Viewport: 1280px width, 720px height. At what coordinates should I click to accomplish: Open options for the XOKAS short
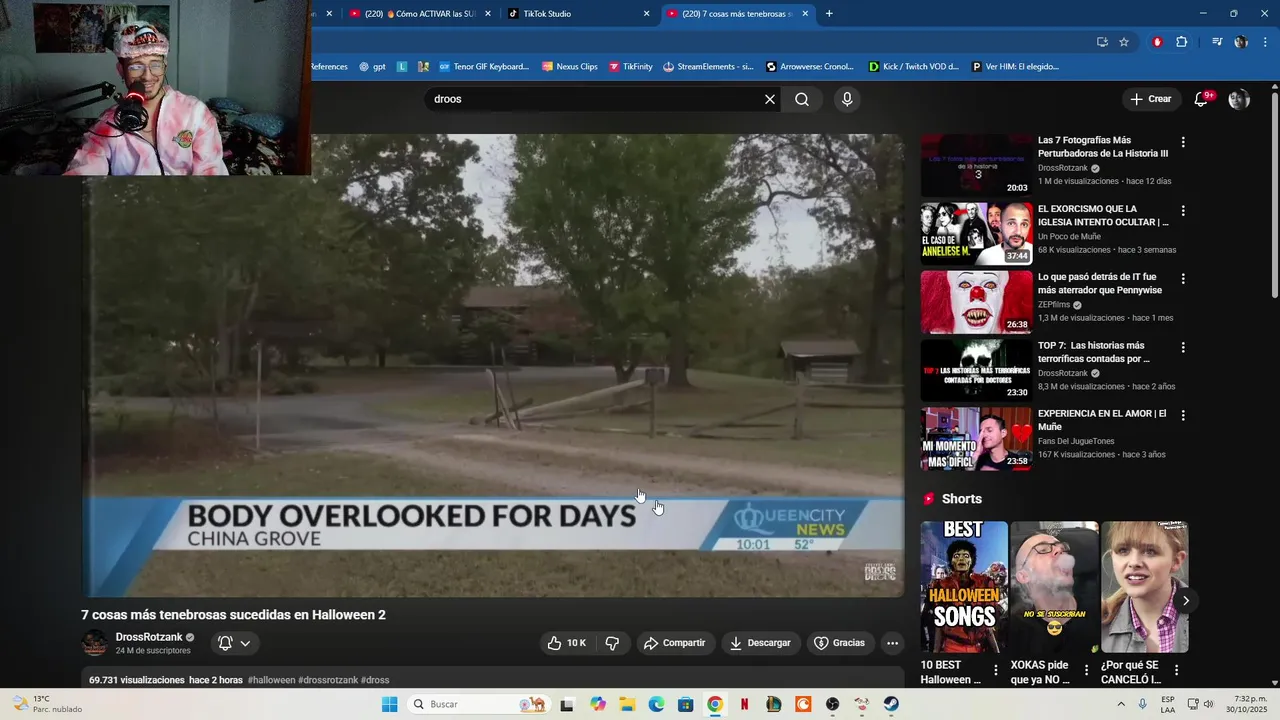point(1086,670)
